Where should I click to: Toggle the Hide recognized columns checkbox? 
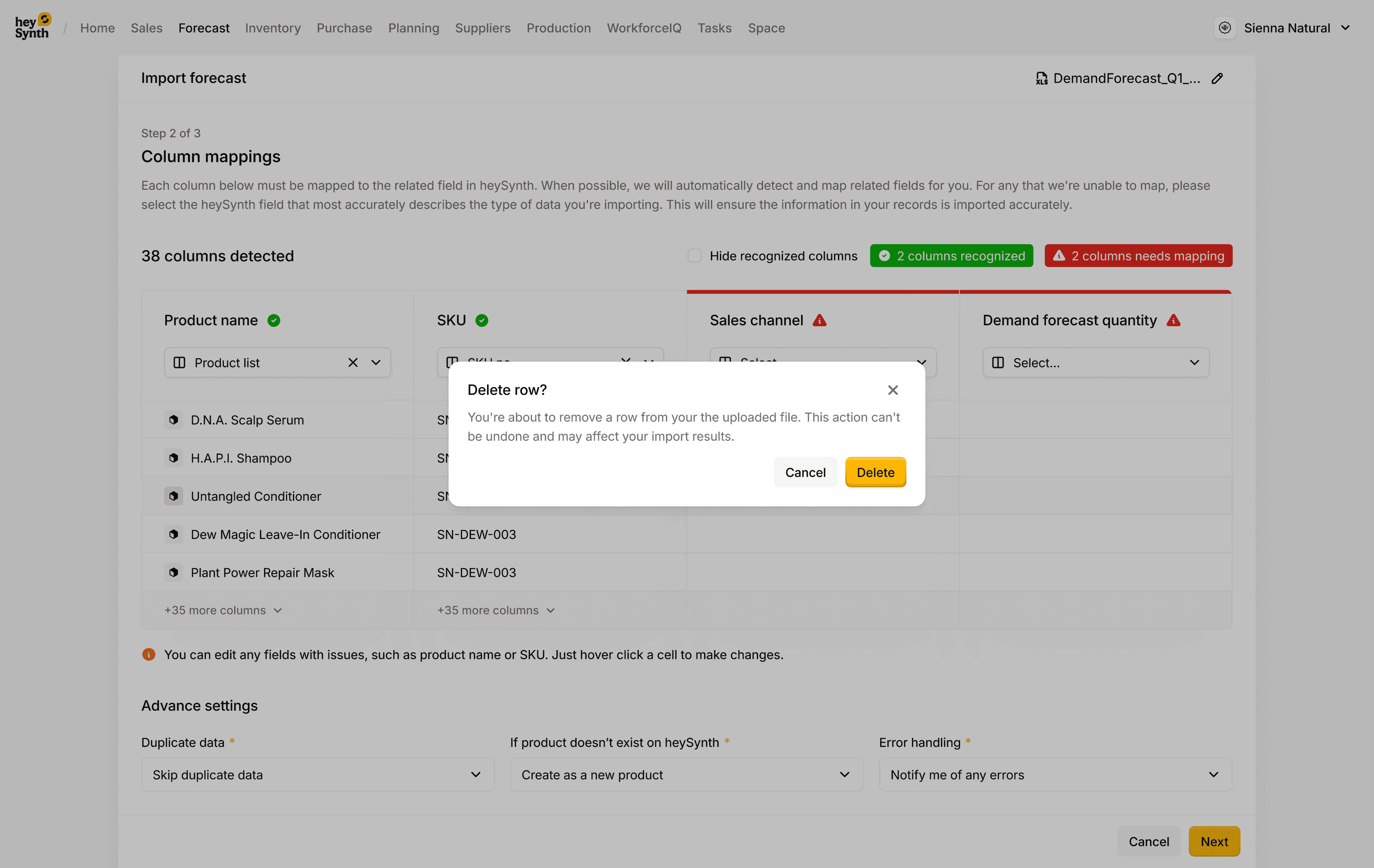694,256
